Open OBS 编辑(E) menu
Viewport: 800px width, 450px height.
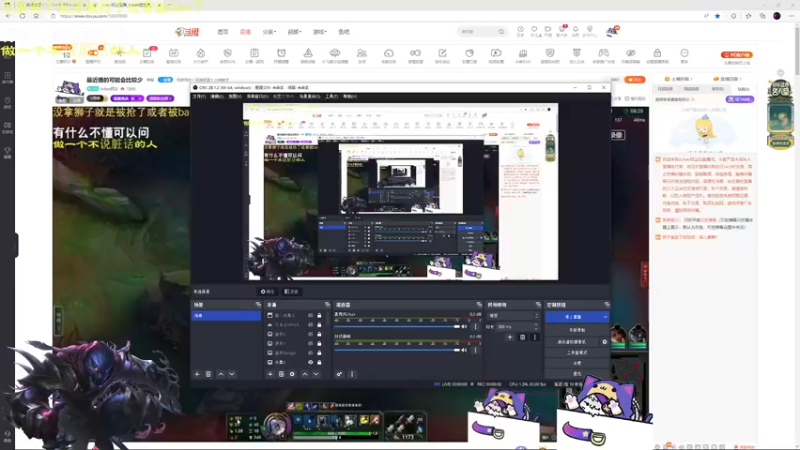coord(217,96)
